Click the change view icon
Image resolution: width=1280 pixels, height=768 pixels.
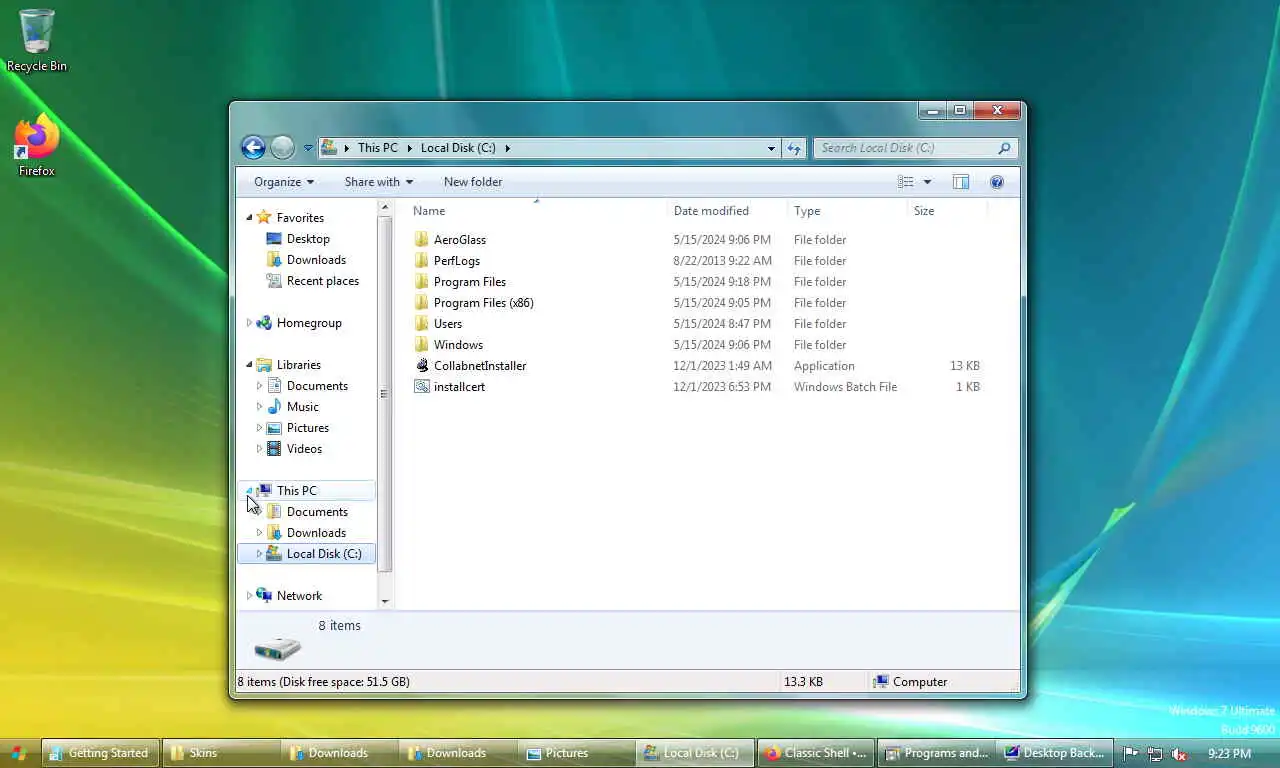click(x=905, y=182)
